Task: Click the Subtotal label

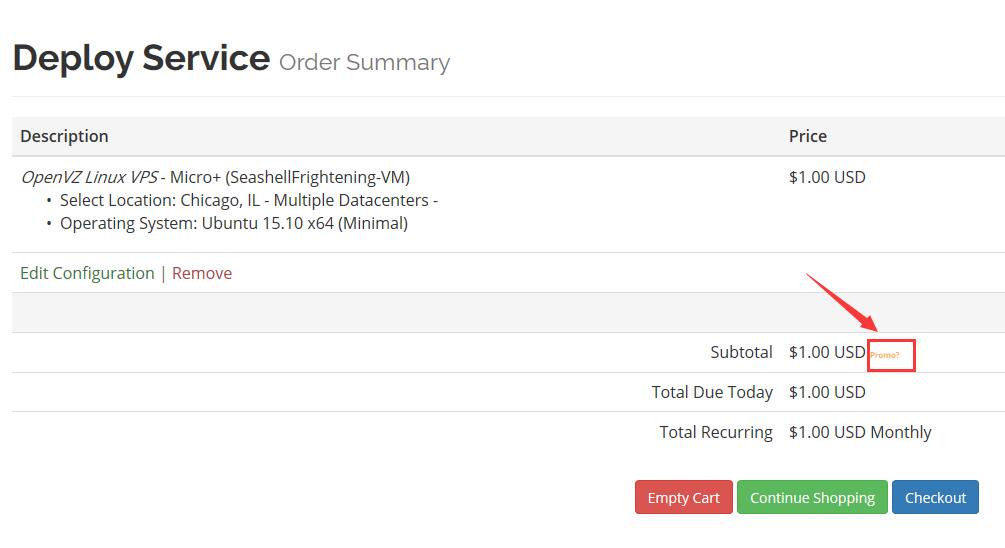Action: click(x=741, y=352)
